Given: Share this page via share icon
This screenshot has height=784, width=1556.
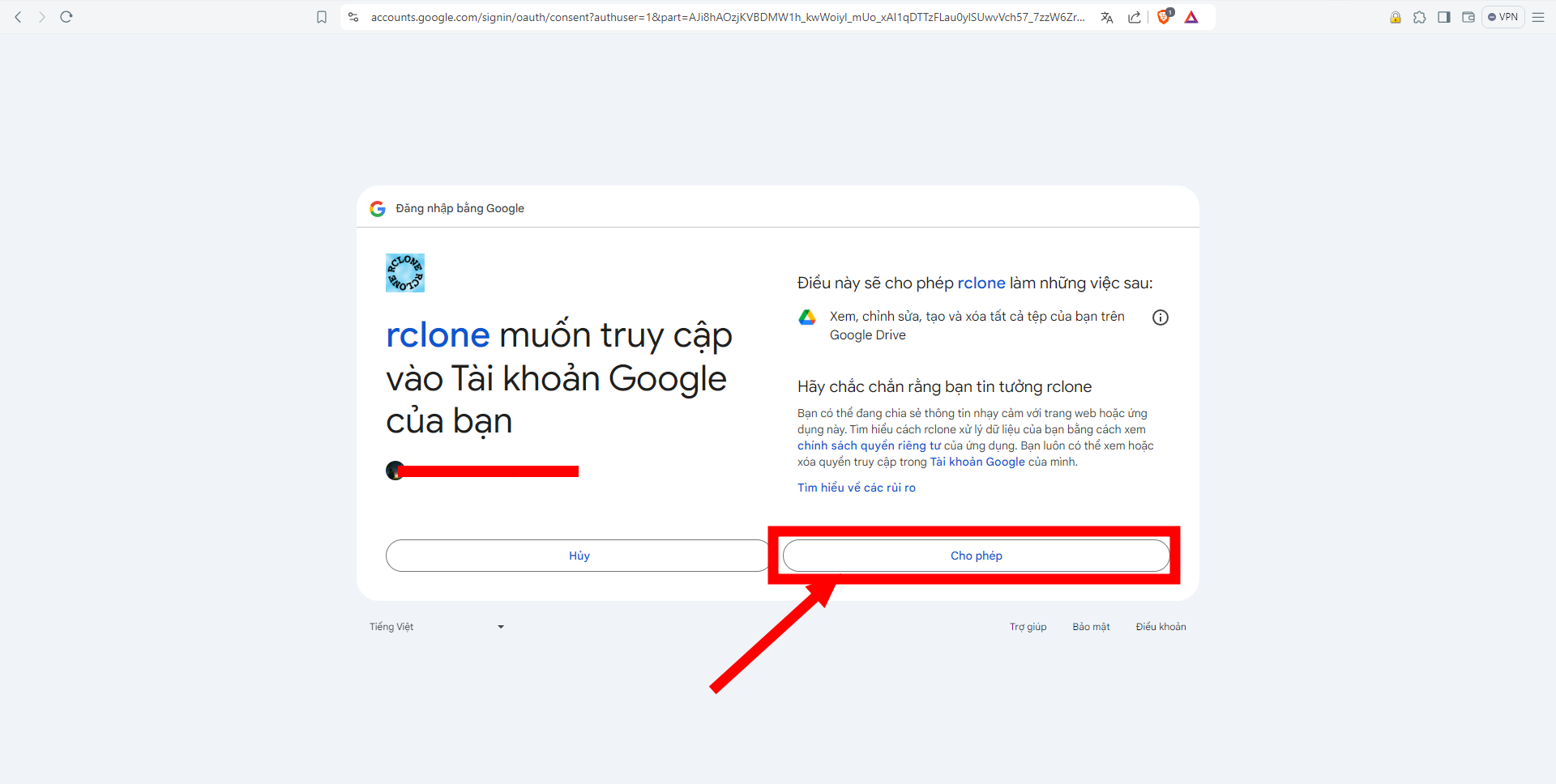Looking at the screenshot, I should (1135, 17).
